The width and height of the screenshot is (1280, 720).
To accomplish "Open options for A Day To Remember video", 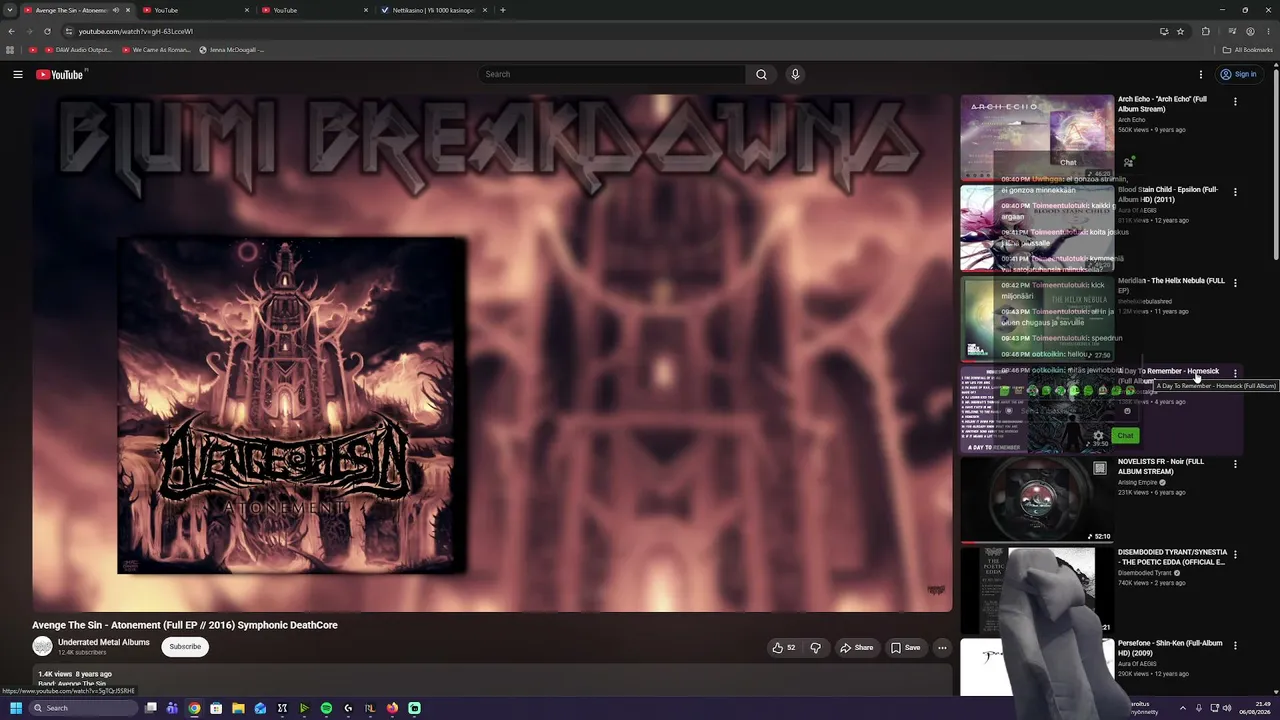I will click(1235, 373).
